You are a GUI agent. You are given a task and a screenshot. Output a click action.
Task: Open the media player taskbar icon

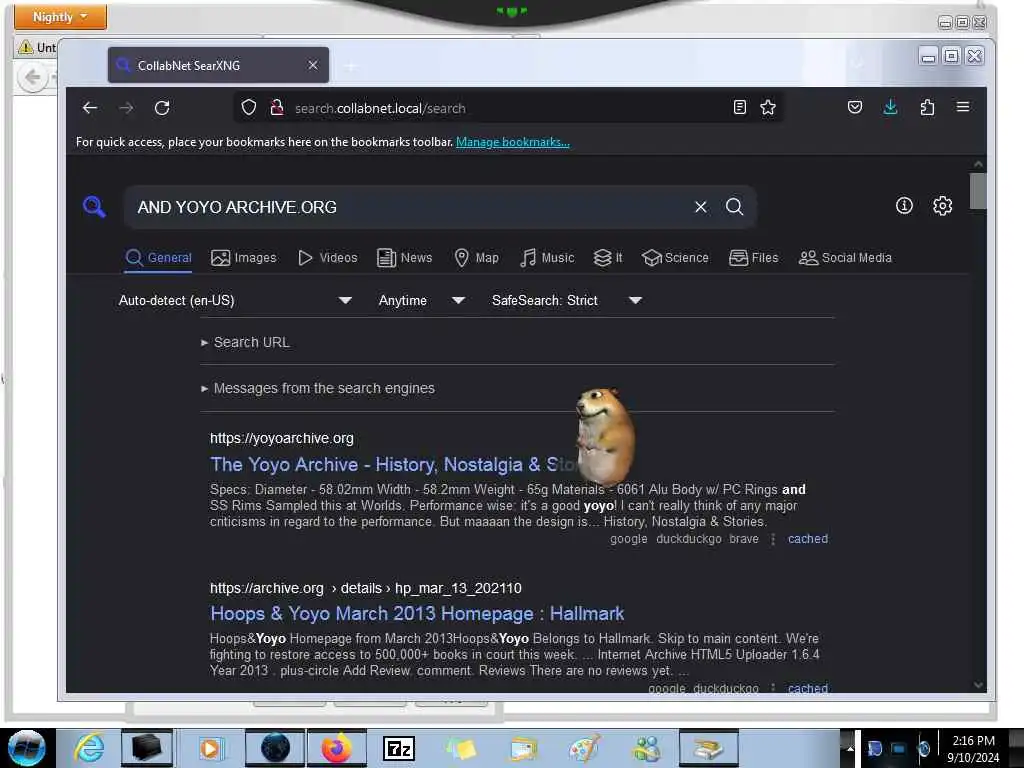[210, 748]
